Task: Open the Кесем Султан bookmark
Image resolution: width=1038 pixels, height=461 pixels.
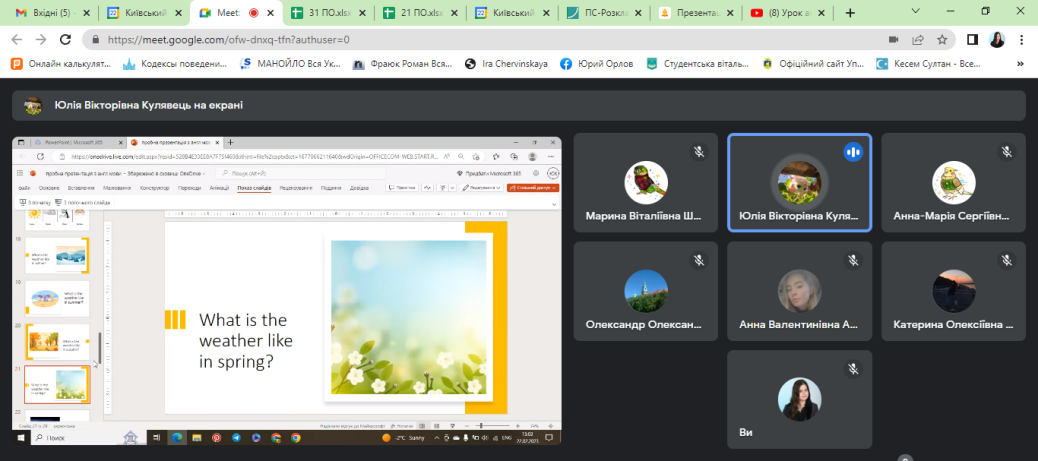Action: pyautogui.click(x=929, y=64)
